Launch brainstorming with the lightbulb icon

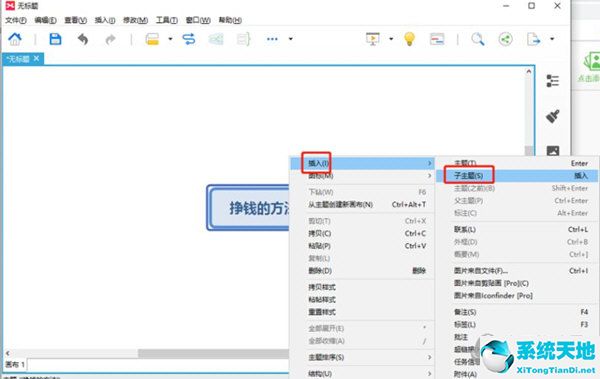(x=409, y=39)
